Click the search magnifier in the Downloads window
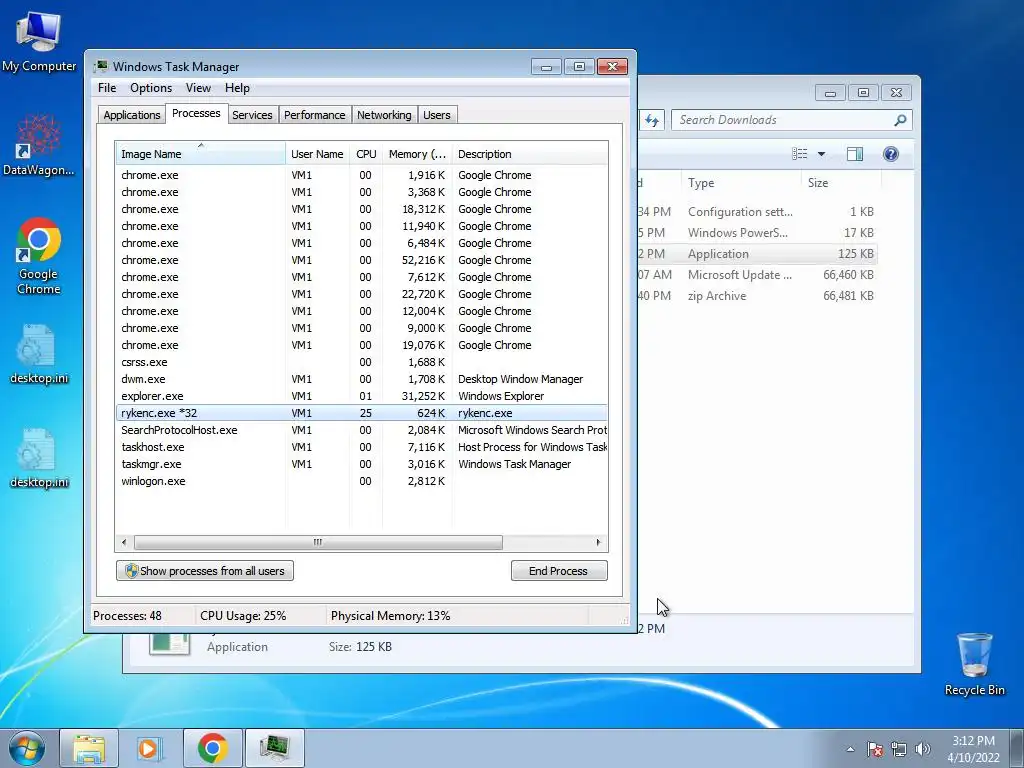Viewport: 1024px width, 768px height. point(900,120)
